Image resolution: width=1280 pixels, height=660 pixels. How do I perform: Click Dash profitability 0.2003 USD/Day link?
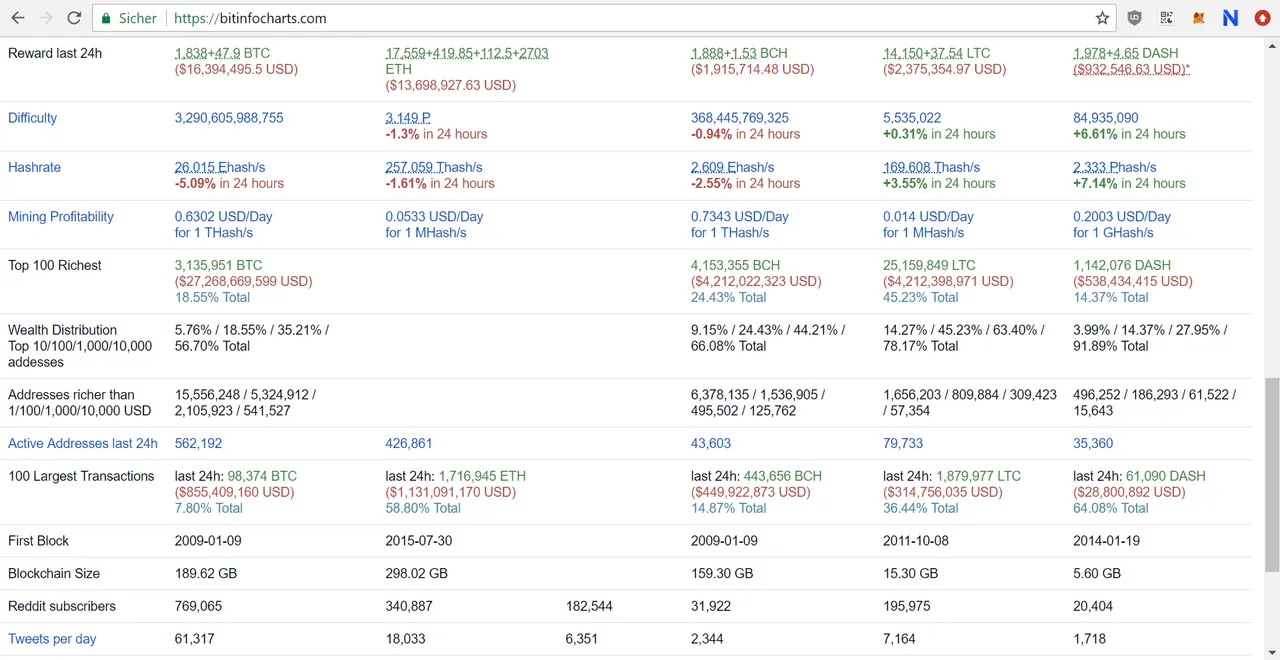[1122, 216]
